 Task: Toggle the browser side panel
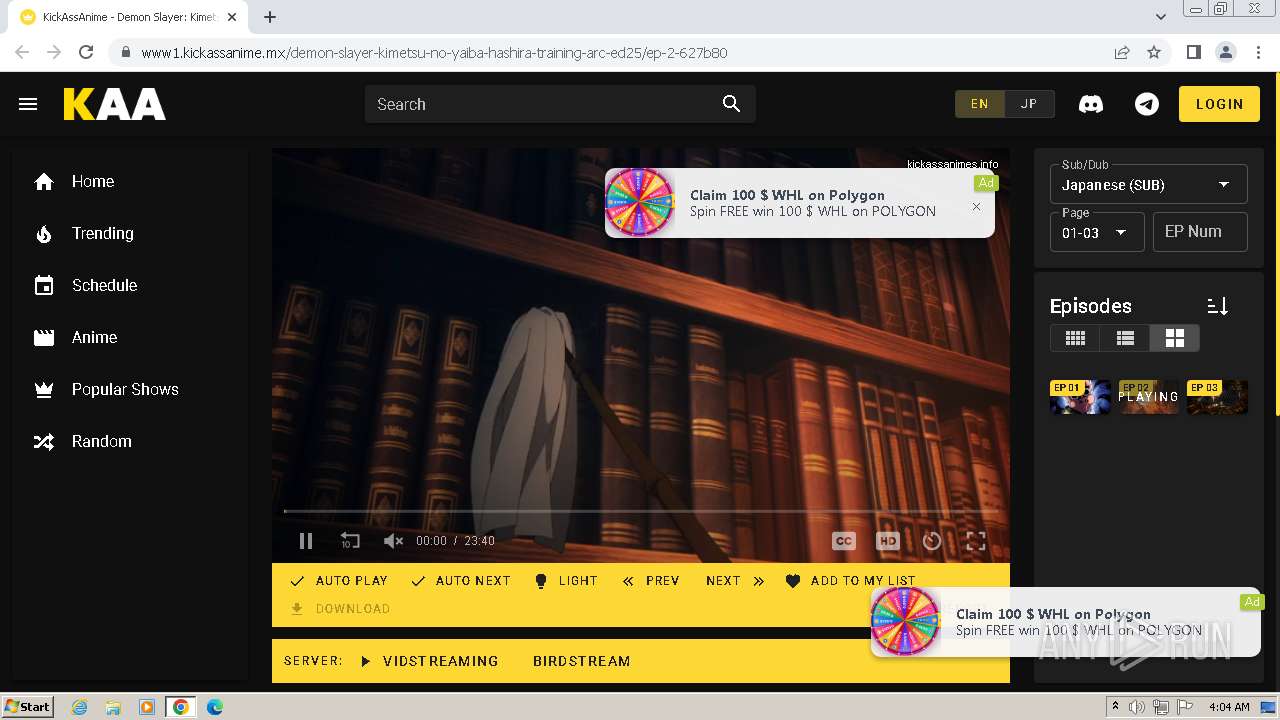pos(1193,52)
